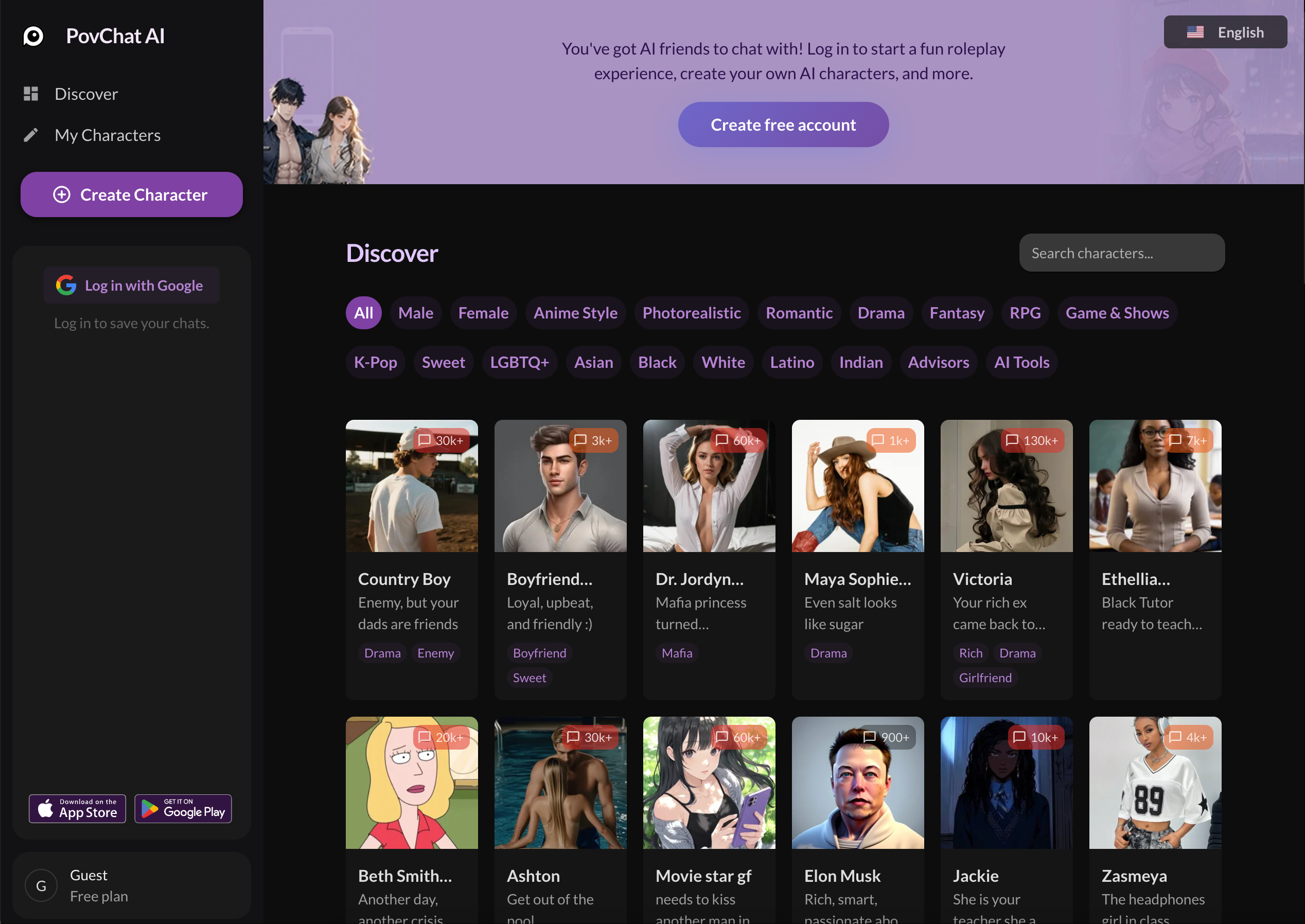
Task: Click the Maya Sophie character name
Action: 857,579
